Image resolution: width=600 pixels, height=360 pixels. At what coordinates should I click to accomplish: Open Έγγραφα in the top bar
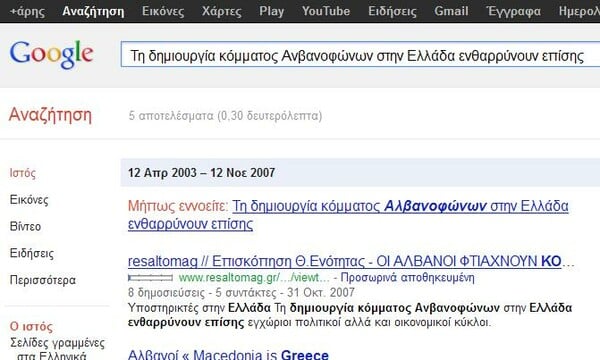tap(514, 11)
